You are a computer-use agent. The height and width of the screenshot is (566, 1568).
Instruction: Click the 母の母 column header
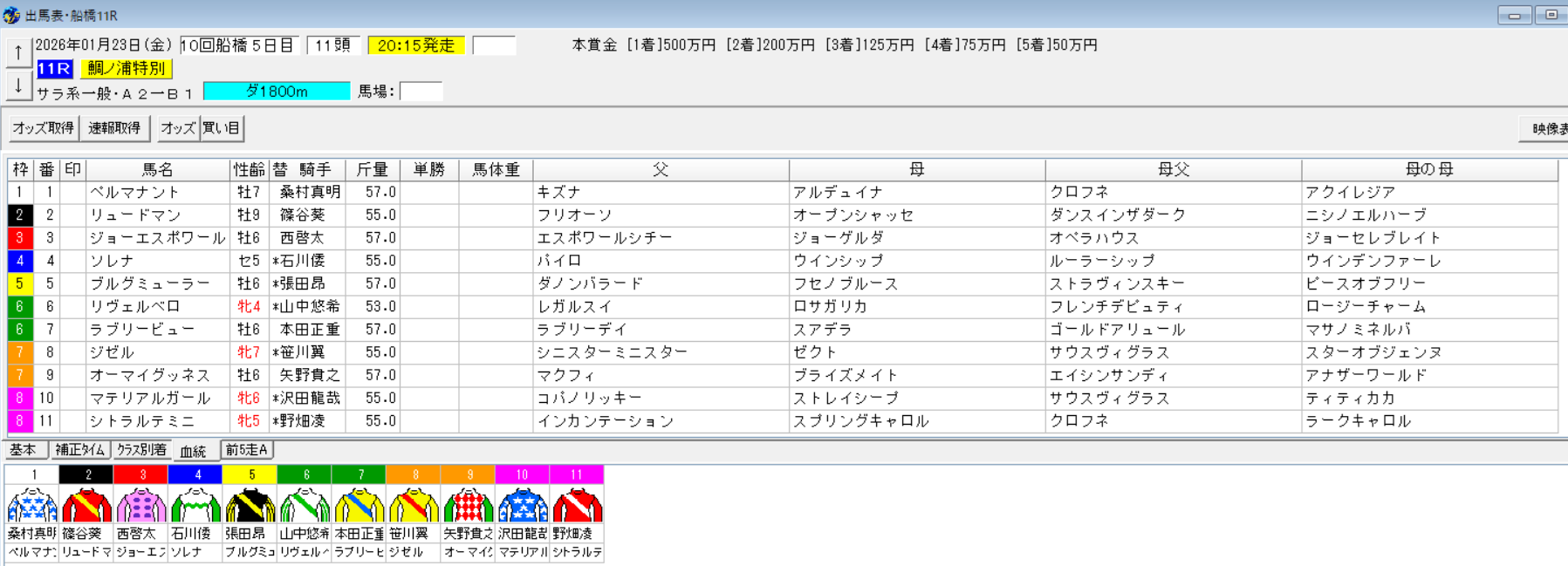click(x=1429, y=169)
